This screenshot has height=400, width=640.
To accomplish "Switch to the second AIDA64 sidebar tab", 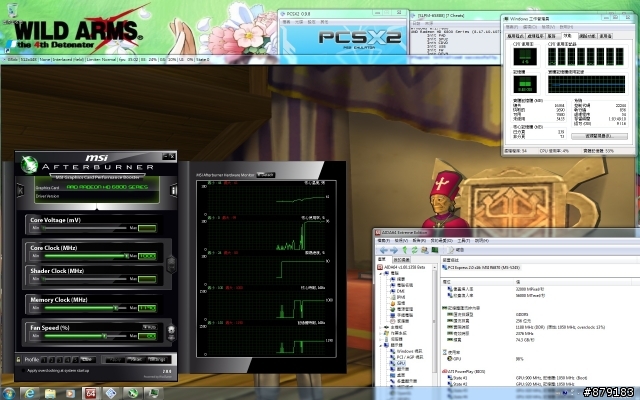I will coord(401,260).
